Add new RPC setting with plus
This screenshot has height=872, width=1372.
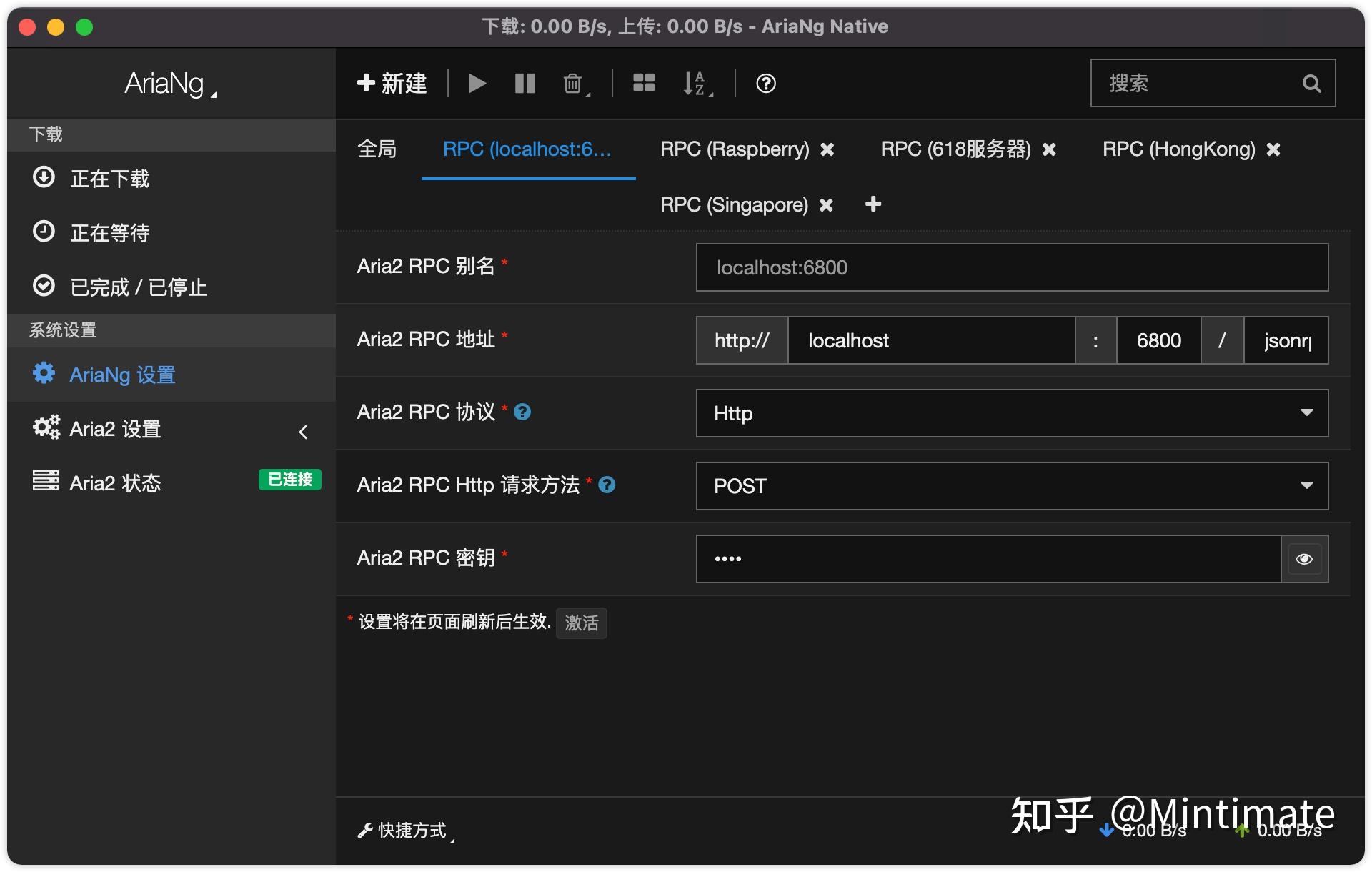click(873, 204)
